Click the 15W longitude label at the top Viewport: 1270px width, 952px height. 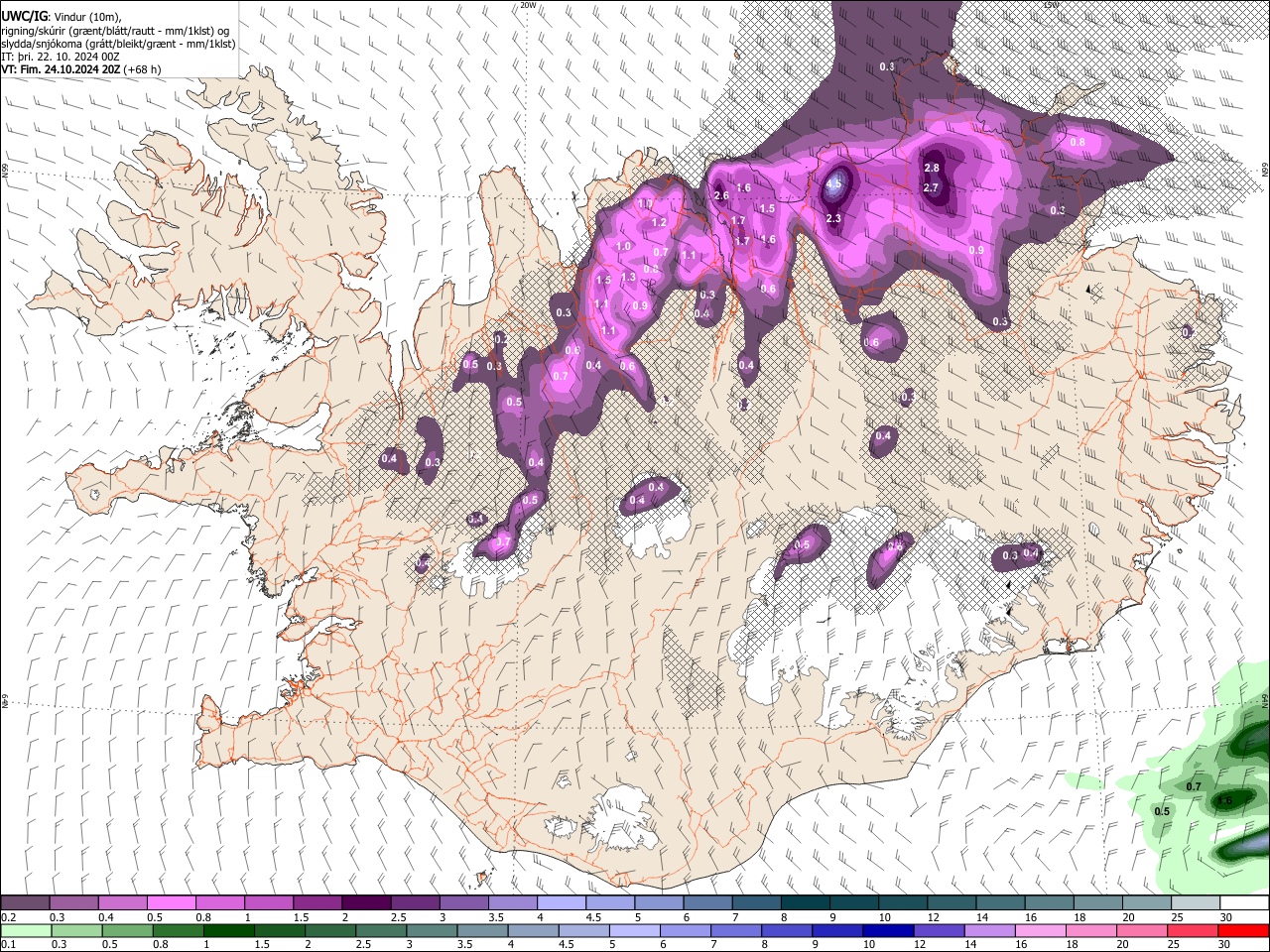click(x=1052, y=5)
